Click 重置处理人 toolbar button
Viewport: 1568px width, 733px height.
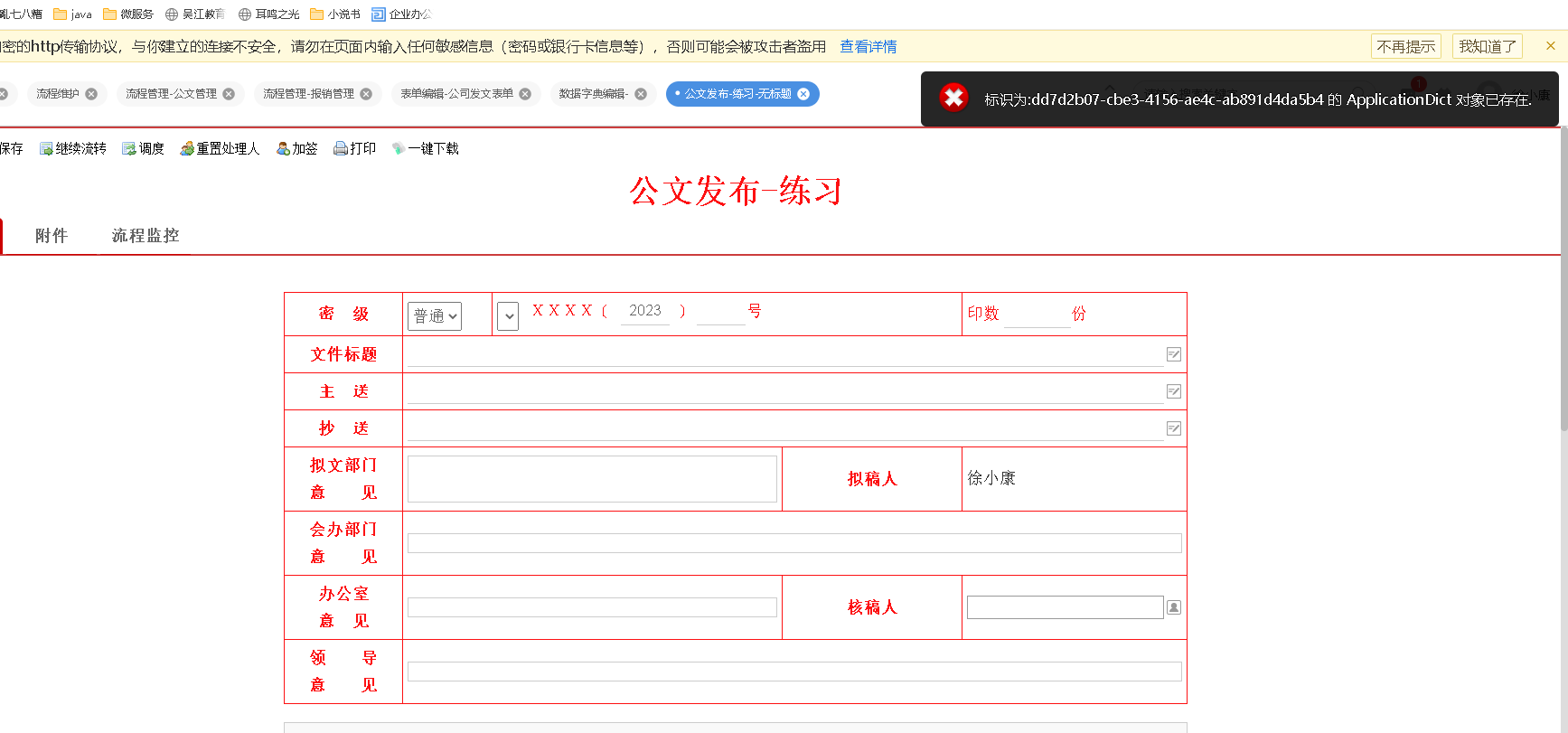220,148
